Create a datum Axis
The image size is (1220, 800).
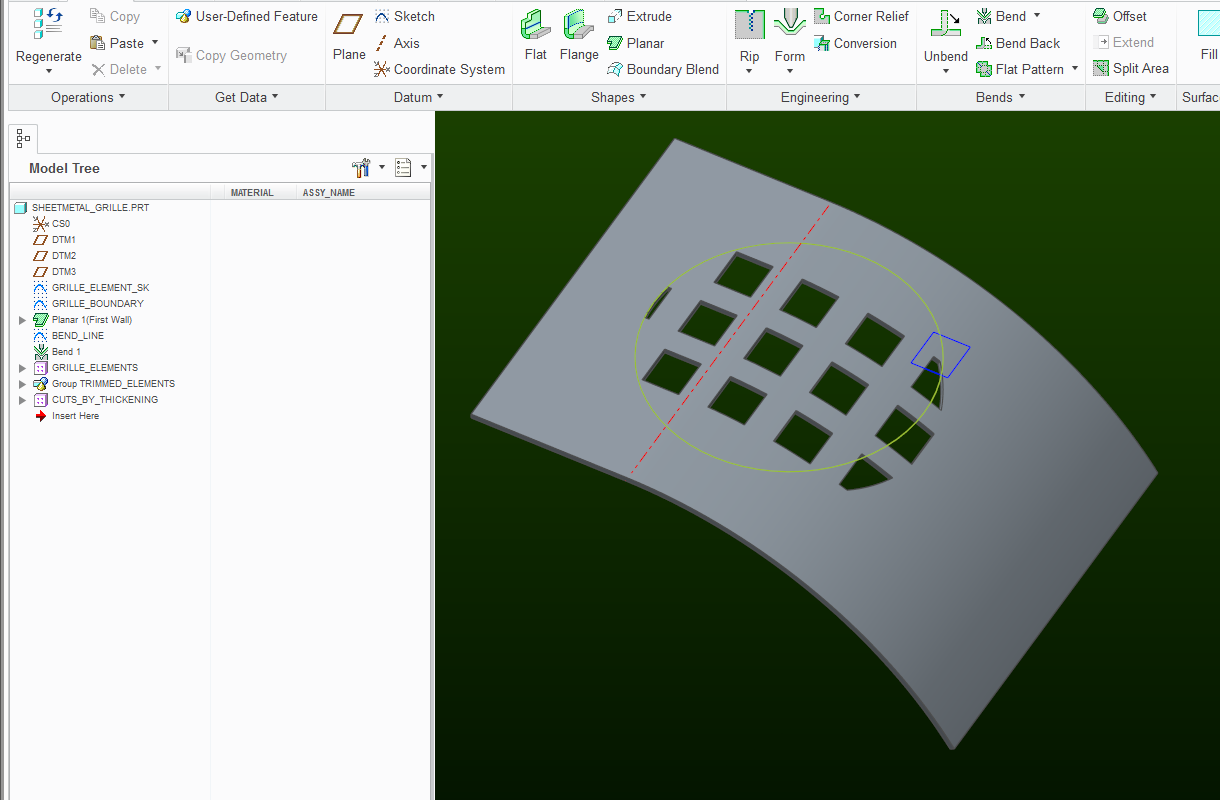coord(397,43)
